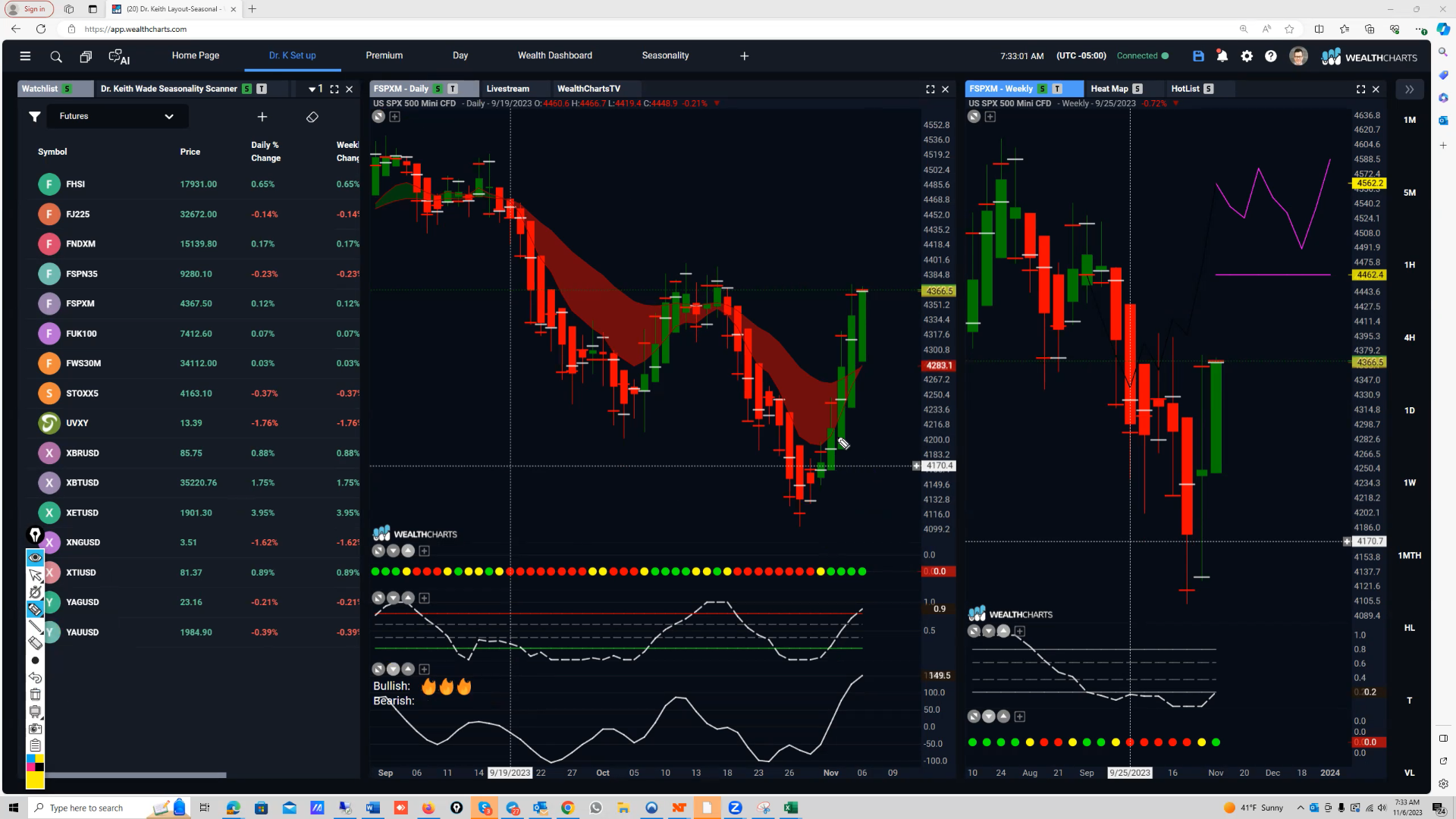Open the daily chart price-change red arrow dropdown

coord(717,103)
